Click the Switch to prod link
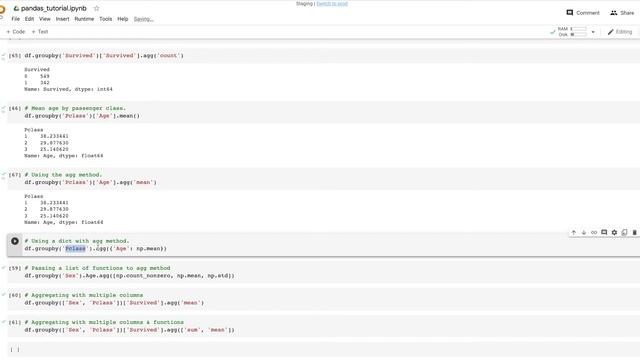Image resolution: width=640 pixels, height=360 pixels. (x=332, y=4)
